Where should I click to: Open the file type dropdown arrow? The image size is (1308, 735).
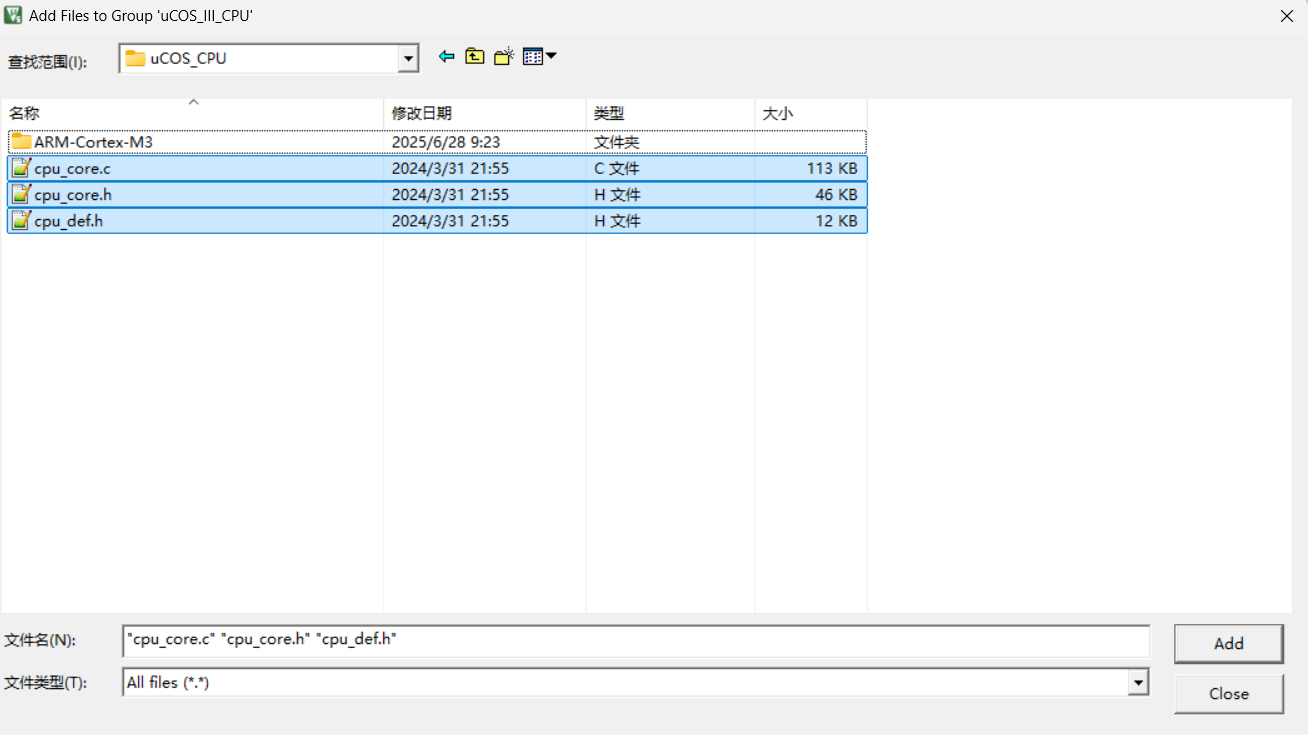(1138, 683)
